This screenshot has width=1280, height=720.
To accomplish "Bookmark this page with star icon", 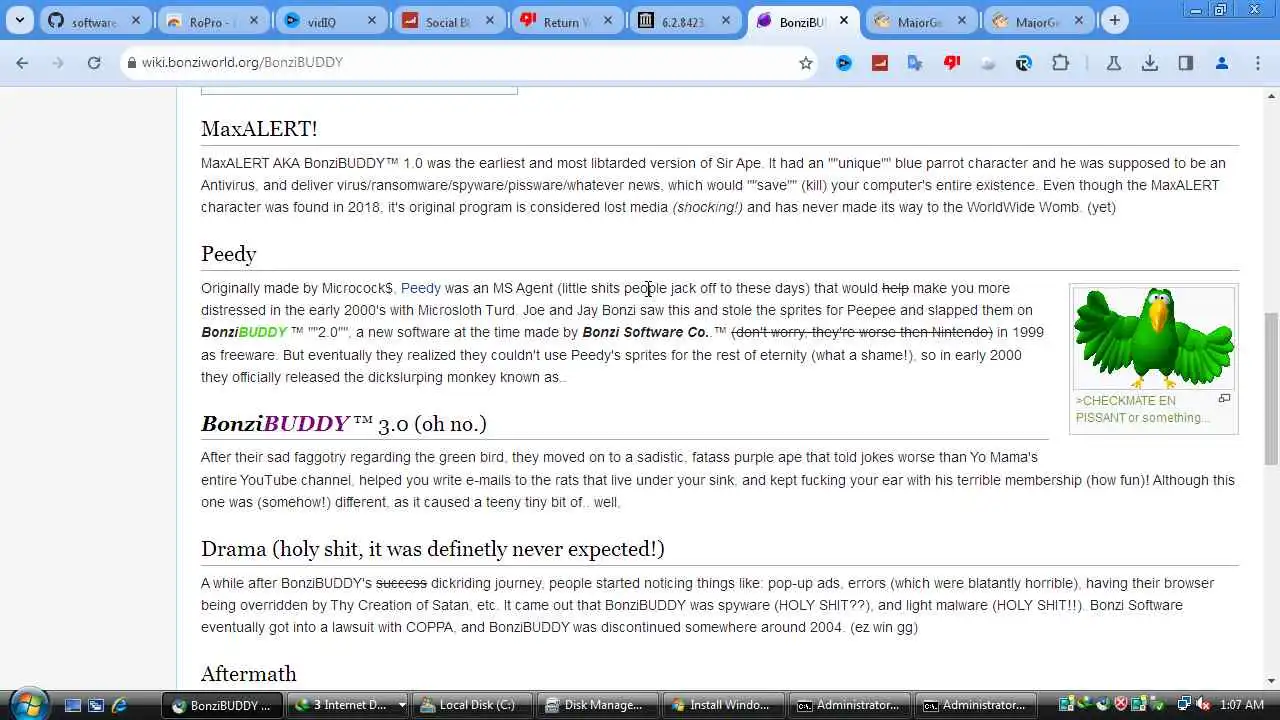I will point(806,62).
